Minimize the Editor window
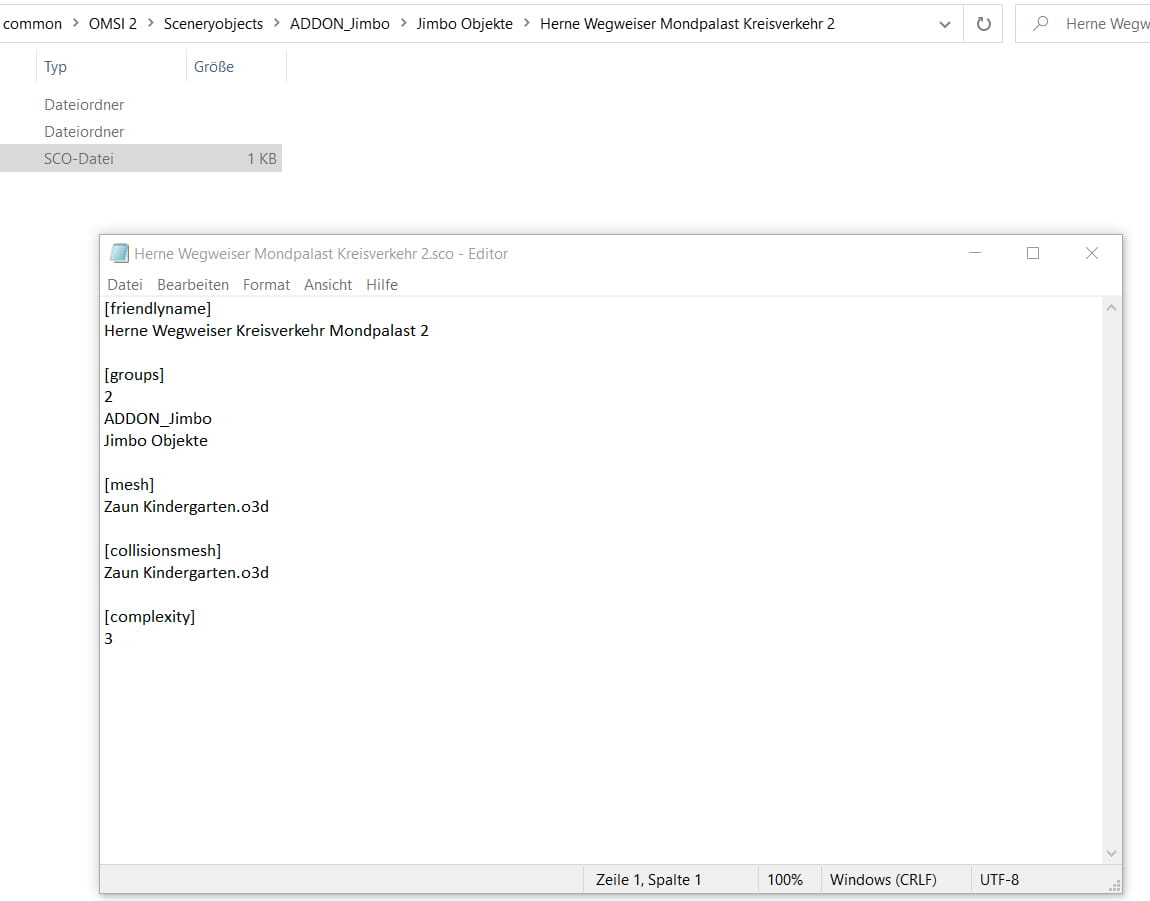Screen dimensions: 1150x901 975,254
